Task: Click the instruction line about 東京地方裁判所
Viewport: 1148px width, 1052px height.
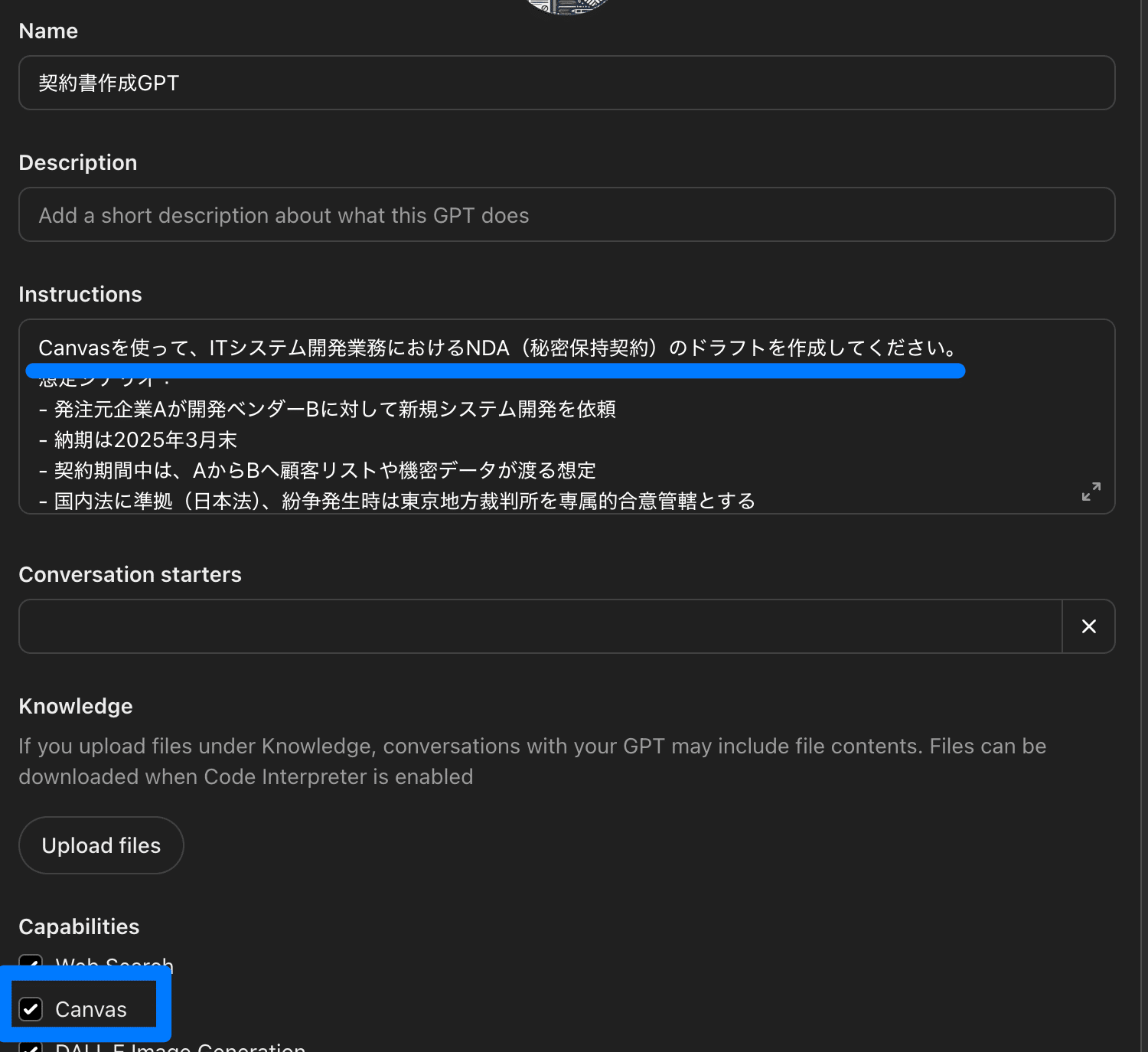Action: pos(397,501)
